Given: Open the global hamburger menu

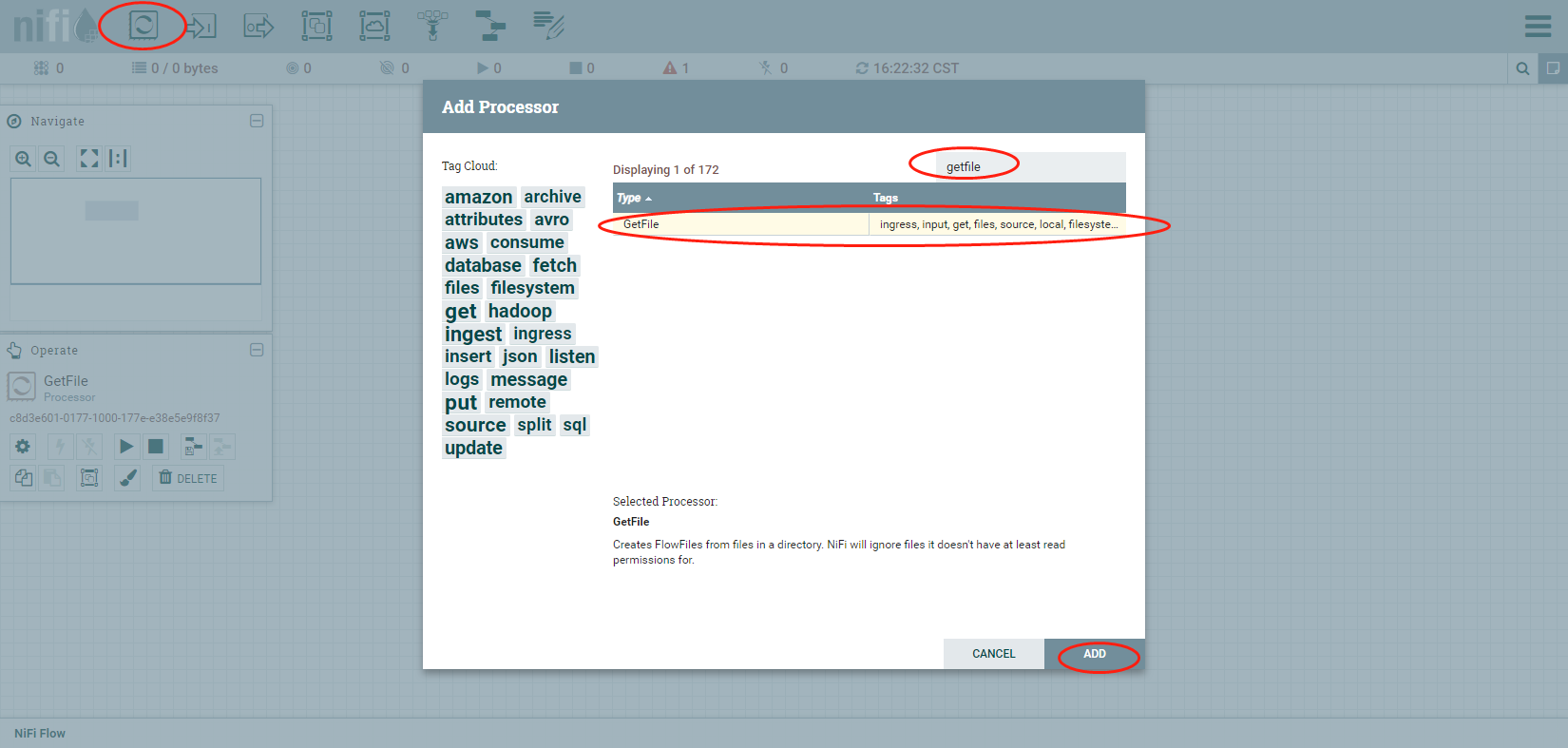Looking at the screenshot, I should click(x=1538, y=26).
